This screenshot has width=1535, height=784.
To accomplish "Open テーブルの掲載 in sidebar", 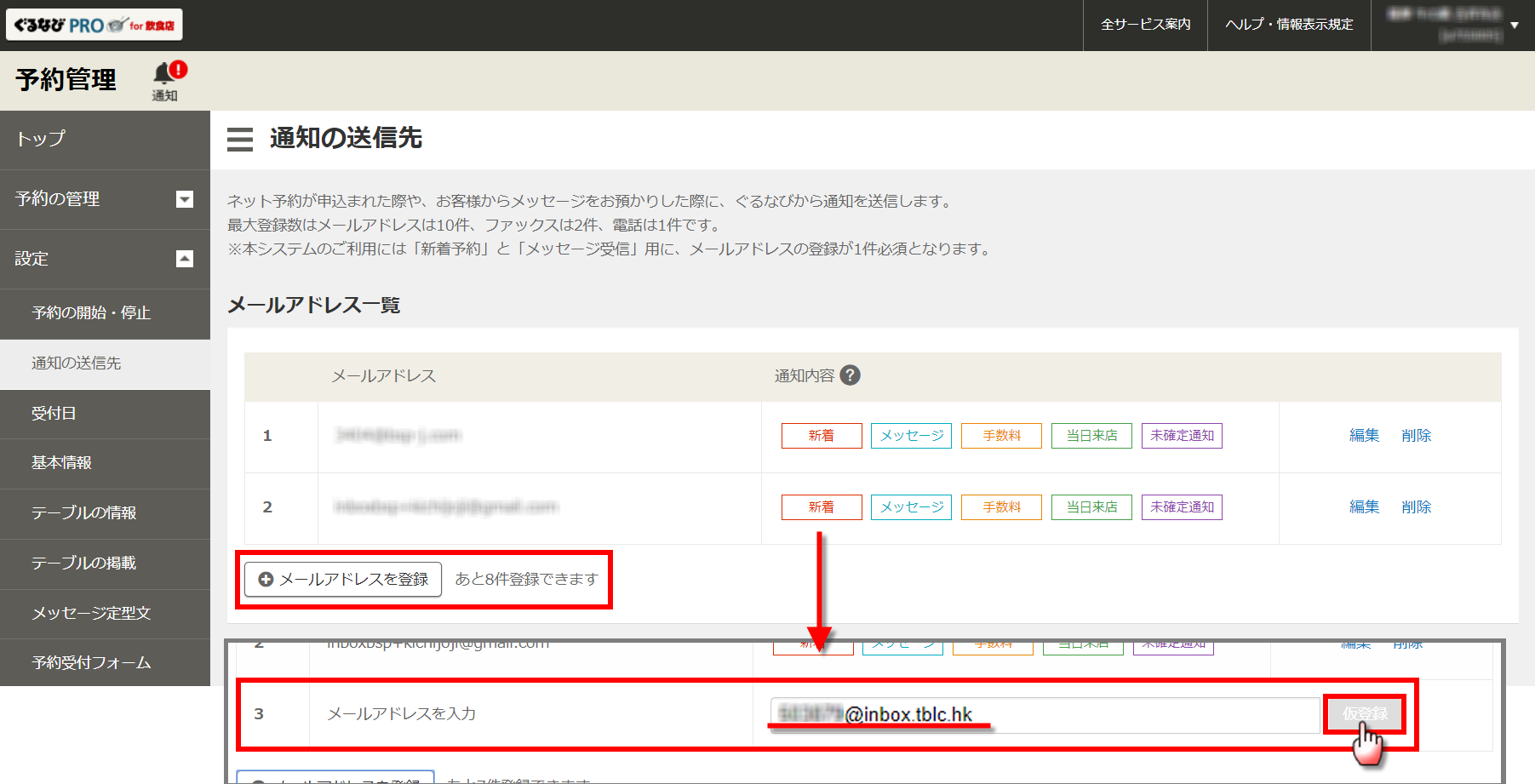I will pos(105,564).
